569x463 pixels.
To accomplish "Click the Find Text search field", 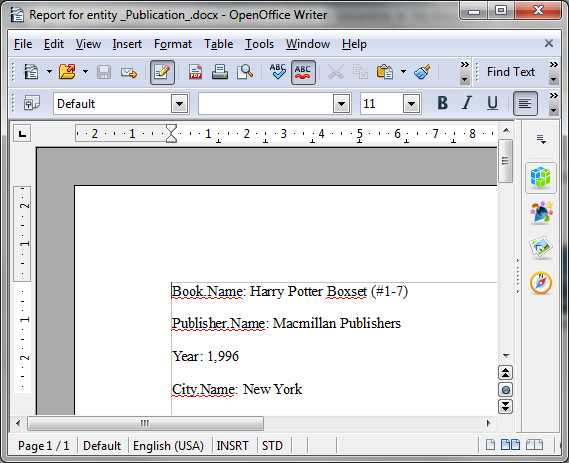I will click(511, 72).
